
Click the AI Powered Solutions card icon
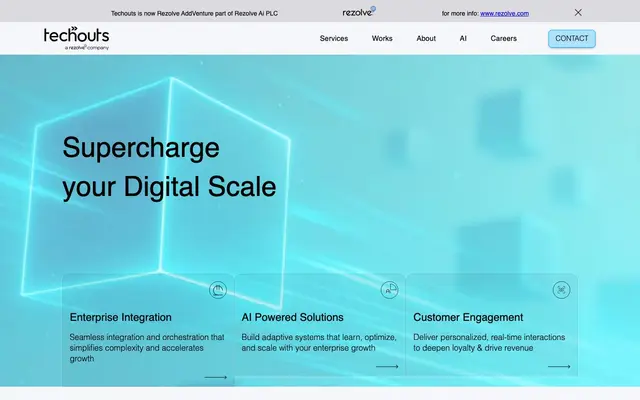point(389,290)
